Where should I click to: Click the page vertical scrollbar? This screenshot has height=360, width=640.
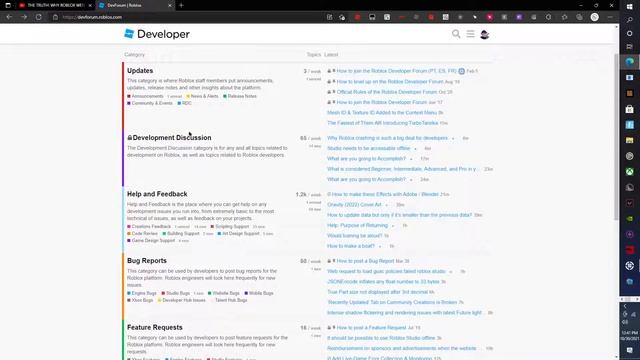[616, 137]
